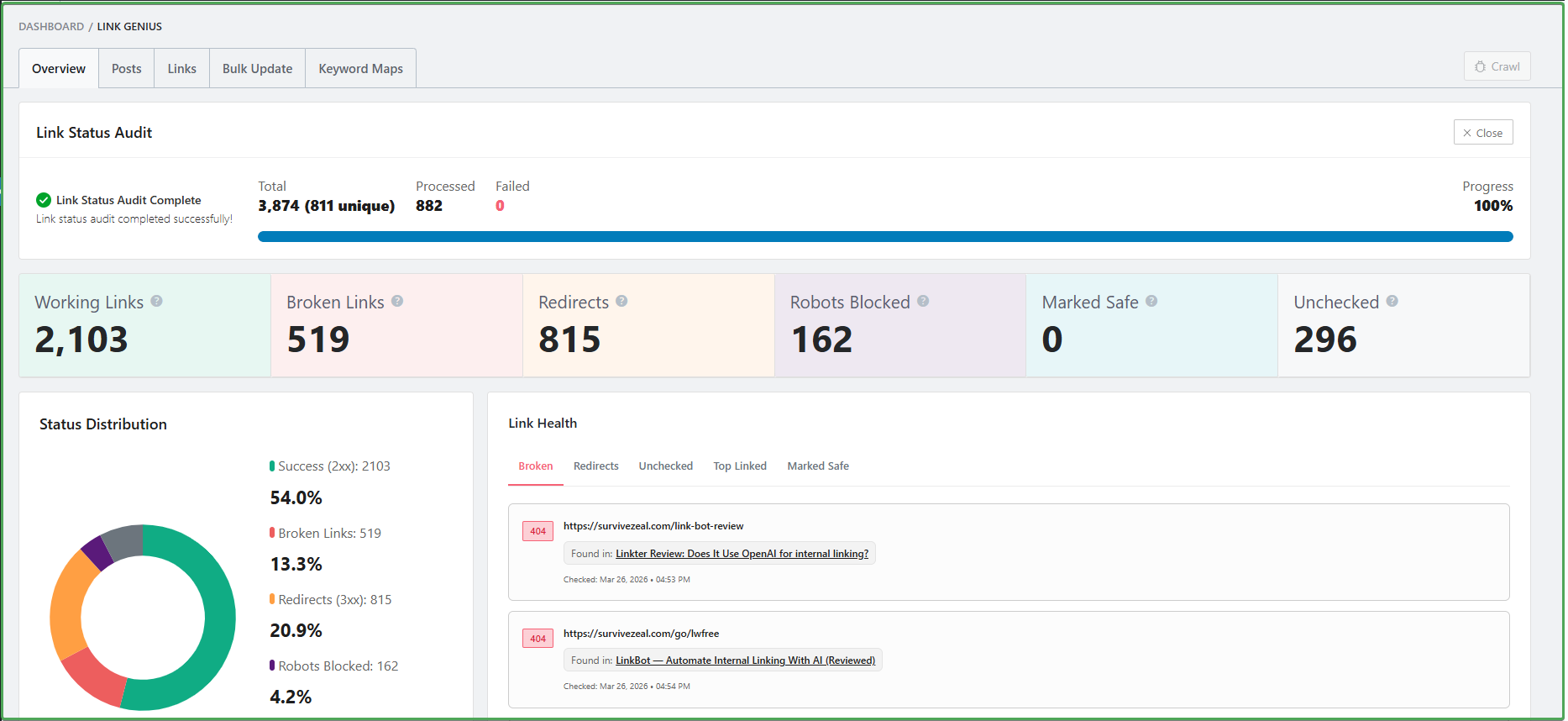Click the '13.3%' broken links percentage
Viewport: 1568px width, 721px height.
296,564
